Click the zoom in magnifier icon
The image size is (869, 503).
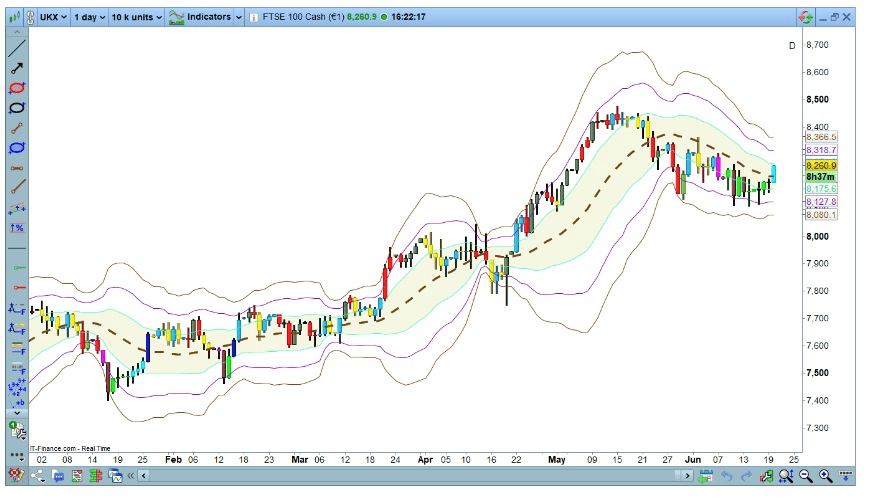825,475
